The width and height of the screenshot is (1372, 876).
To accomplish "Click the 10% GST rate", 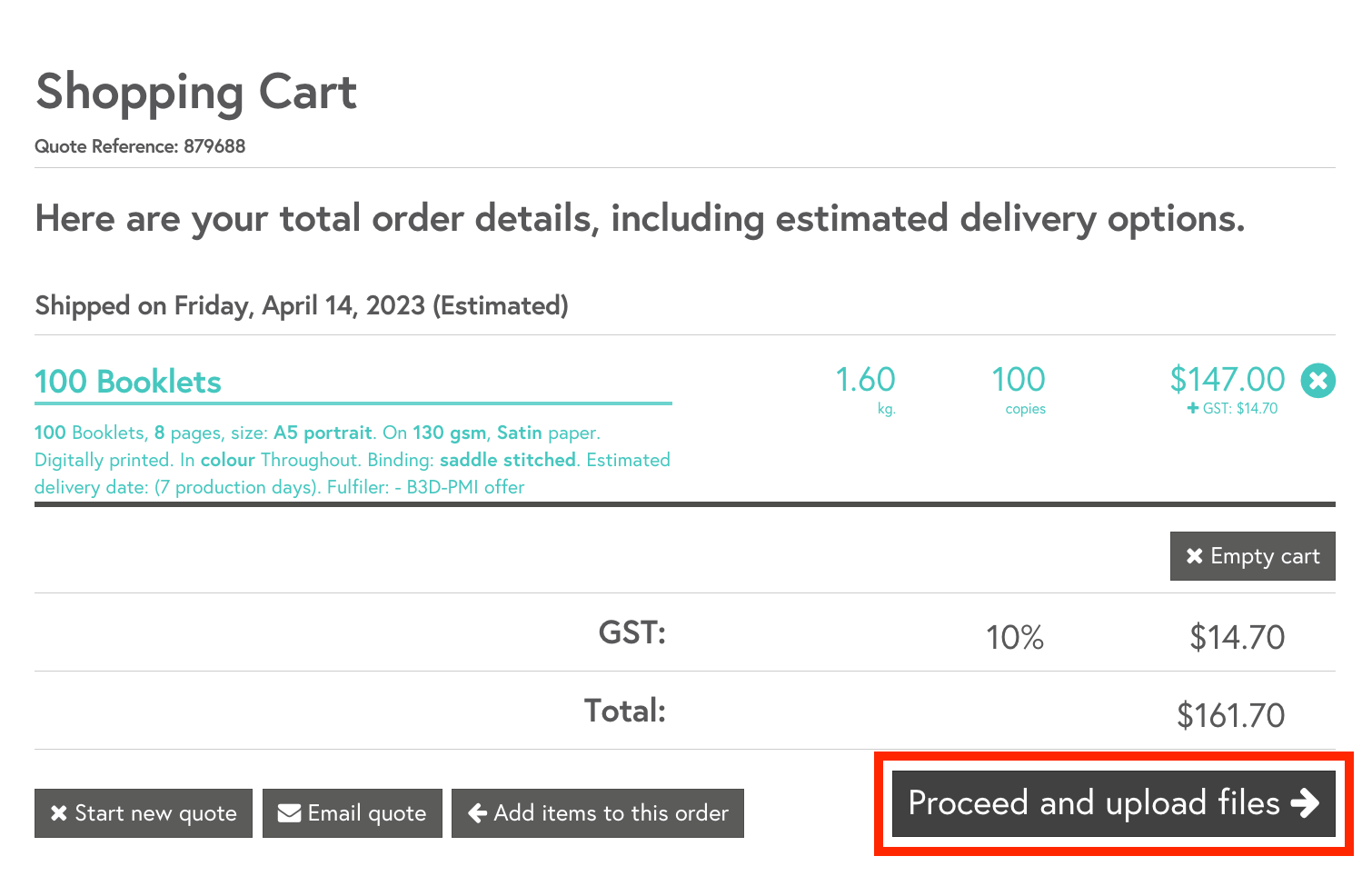I will [x=1015, y=638].
